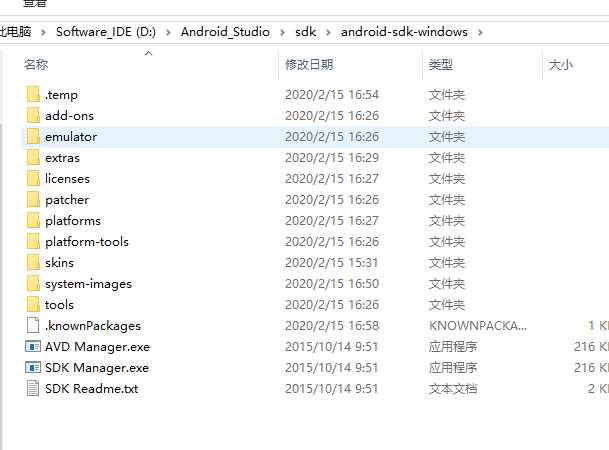This screenshot has height=450, width=609.
Task: Select the AVD Manager.exe file name
Action: 97,347
